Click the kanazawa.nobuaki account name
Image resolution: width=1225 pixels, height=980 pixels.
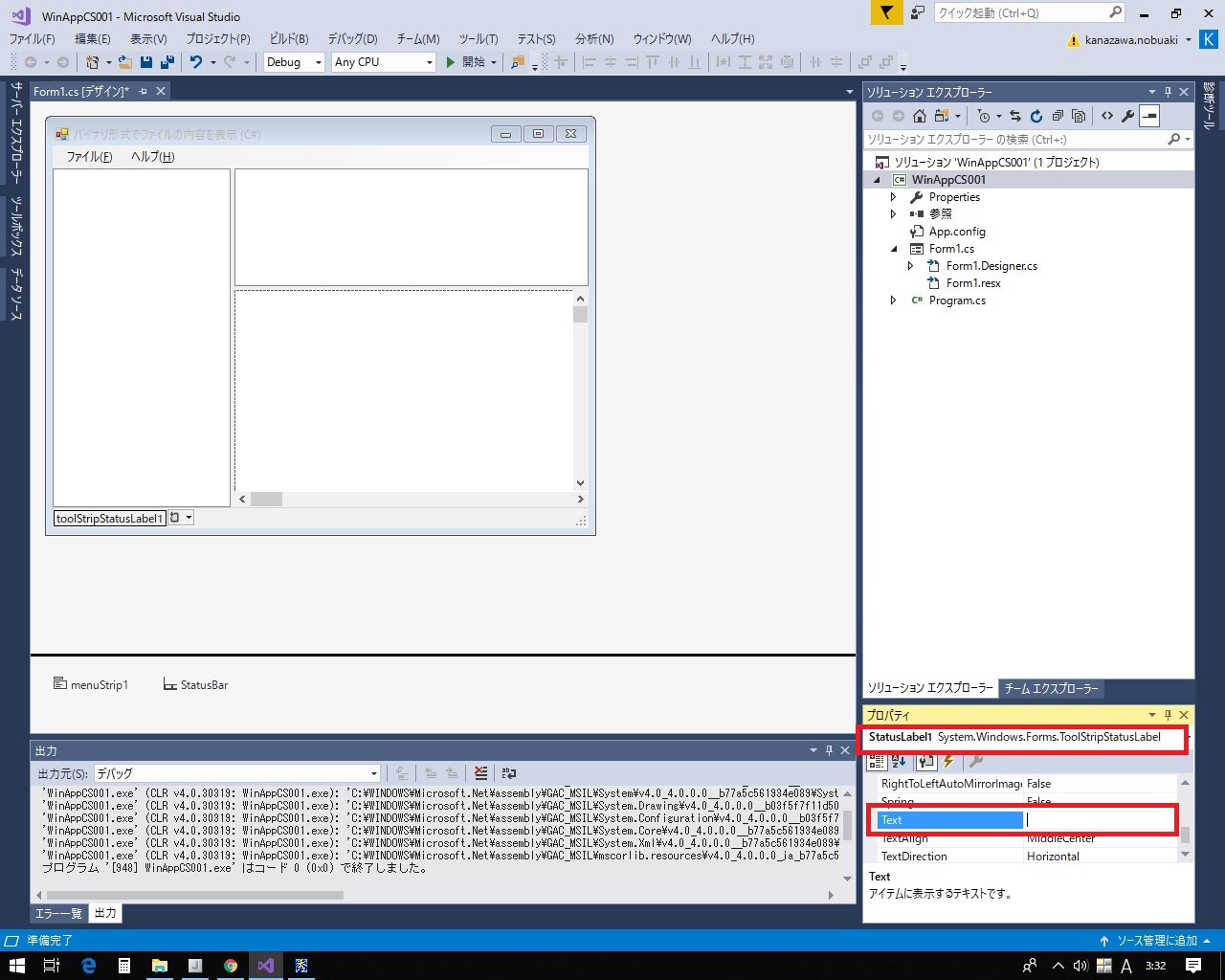(x=1131, y=40)
